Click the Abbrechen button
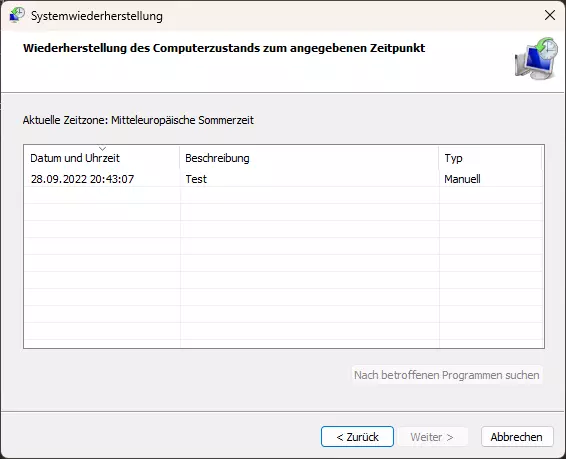The width and height of the screenshot is (566, 459). point(517,437)
